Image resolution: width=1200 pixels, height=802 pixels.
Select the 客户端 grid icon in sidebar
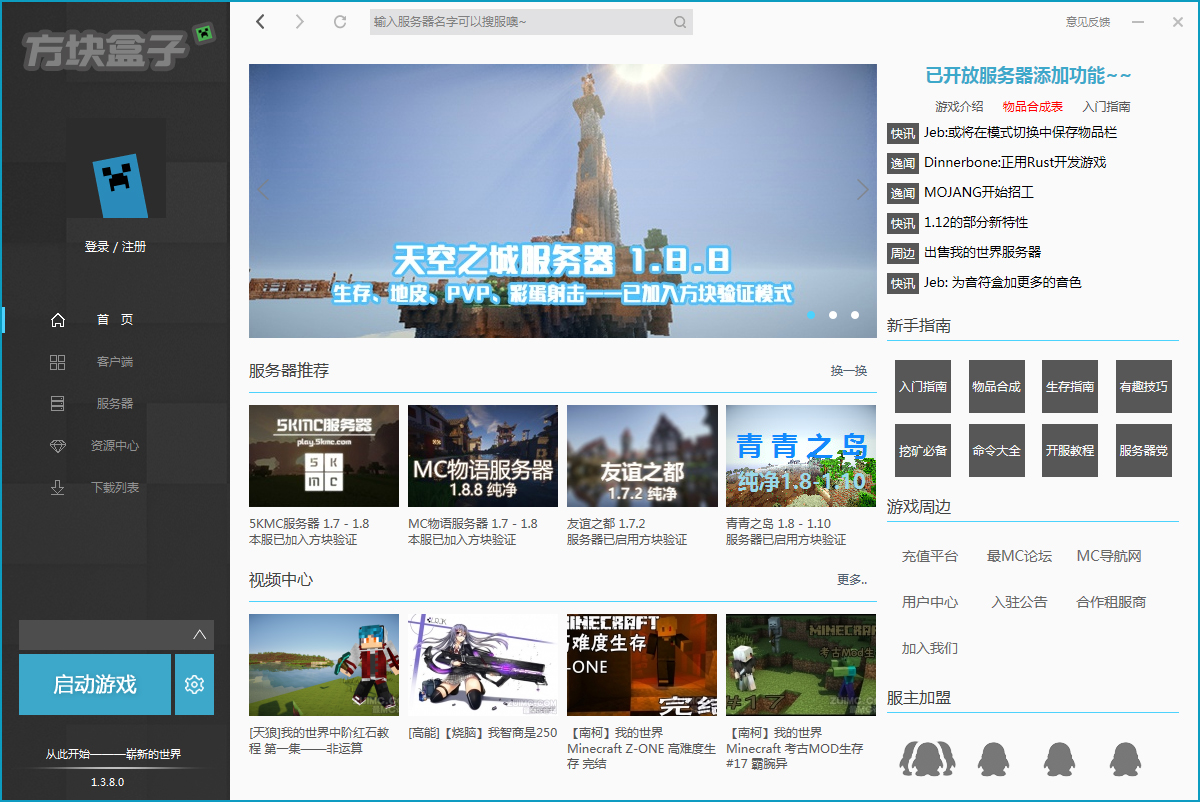pos(58,361)
